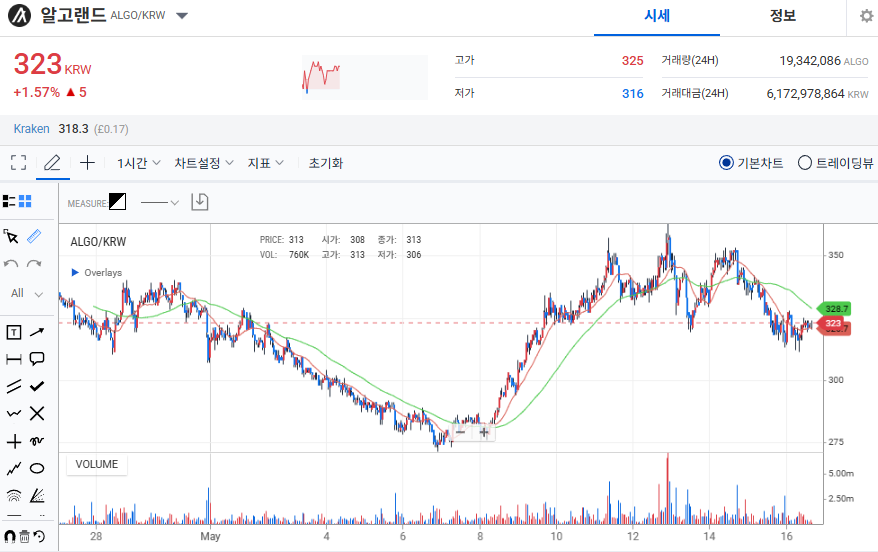Switch drawing palette to grid view icon

[x=25, y=201]
